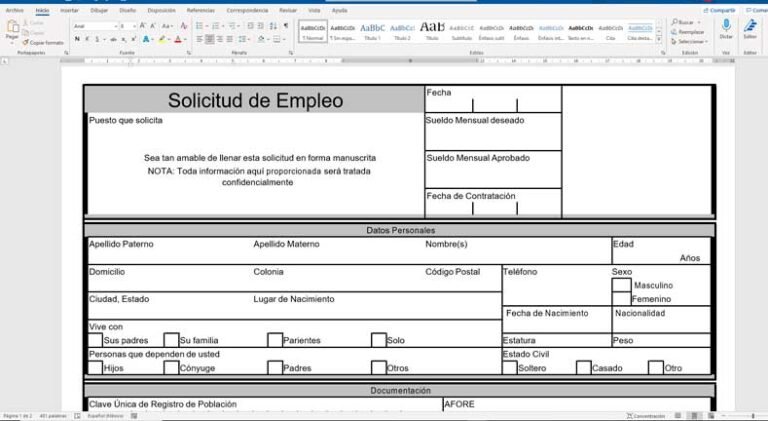Screen dimensions: 768x421
Task: Open text highlight color
Action: point(162,39)
